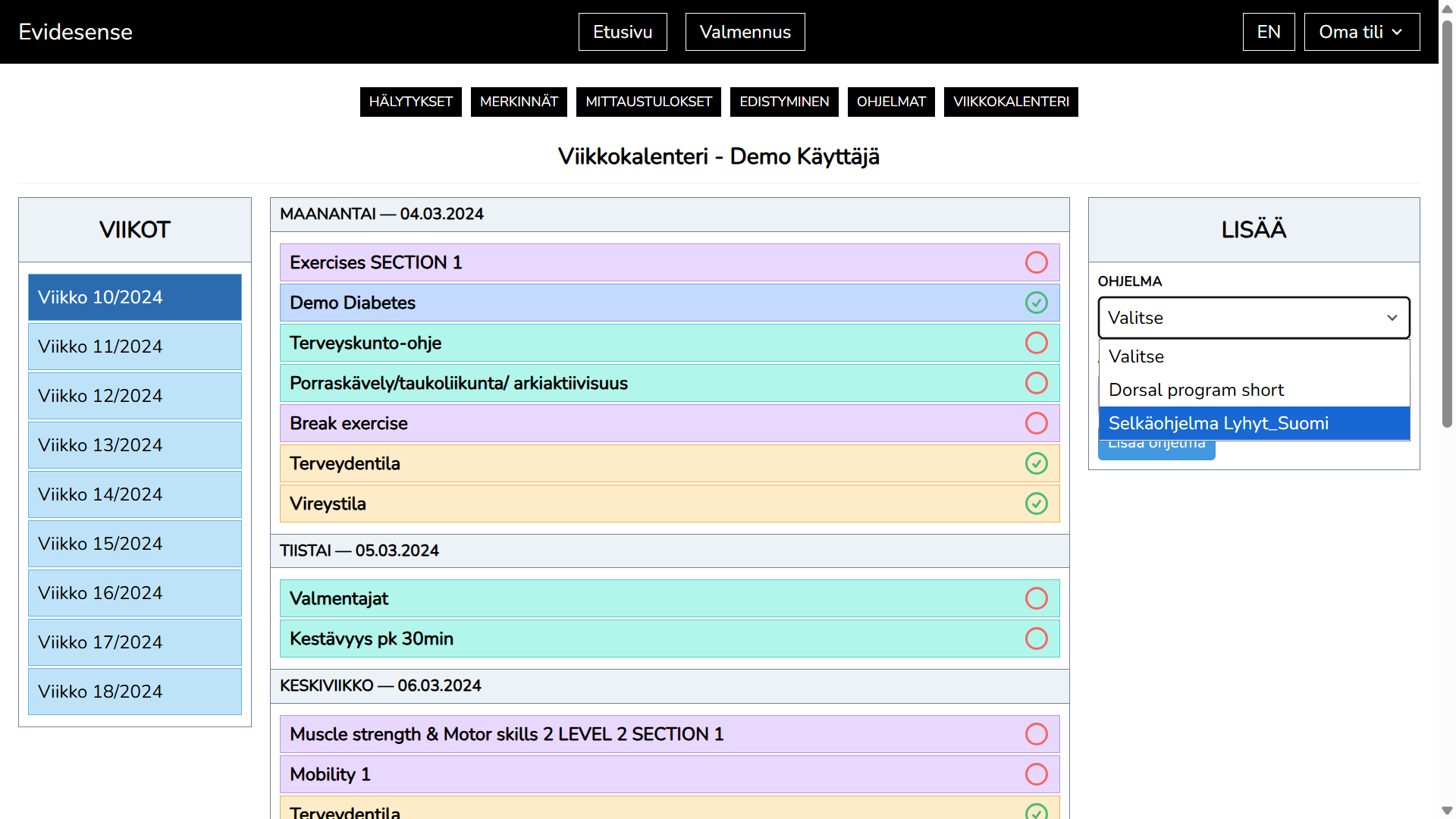
Task: Open the Ohjelma Valitse dropdown
Action: pos(1253,318)
